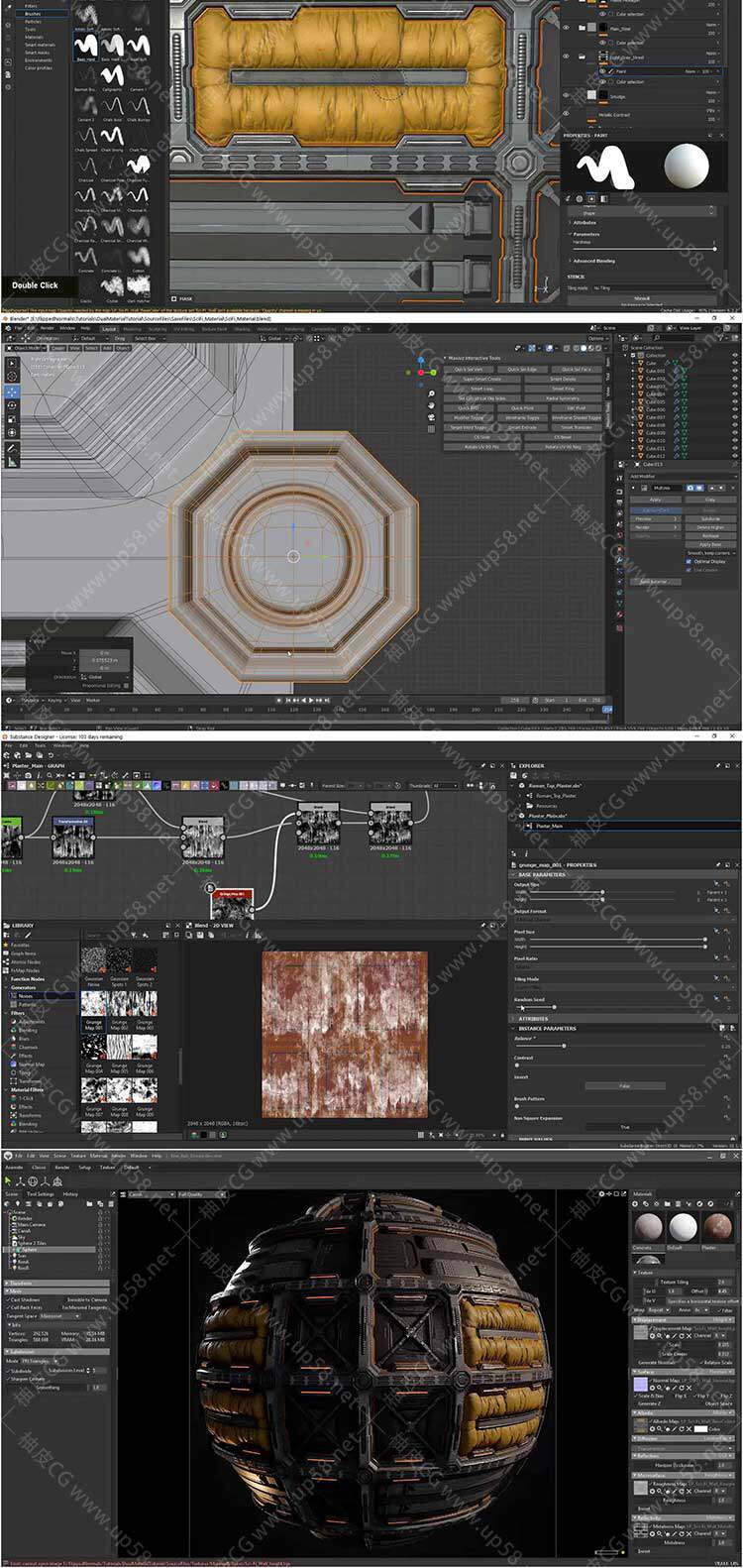This screenshot has height=1568, width=743.
Task: Open the Object Mode dropdown in Blender
Action: [26, 348]
